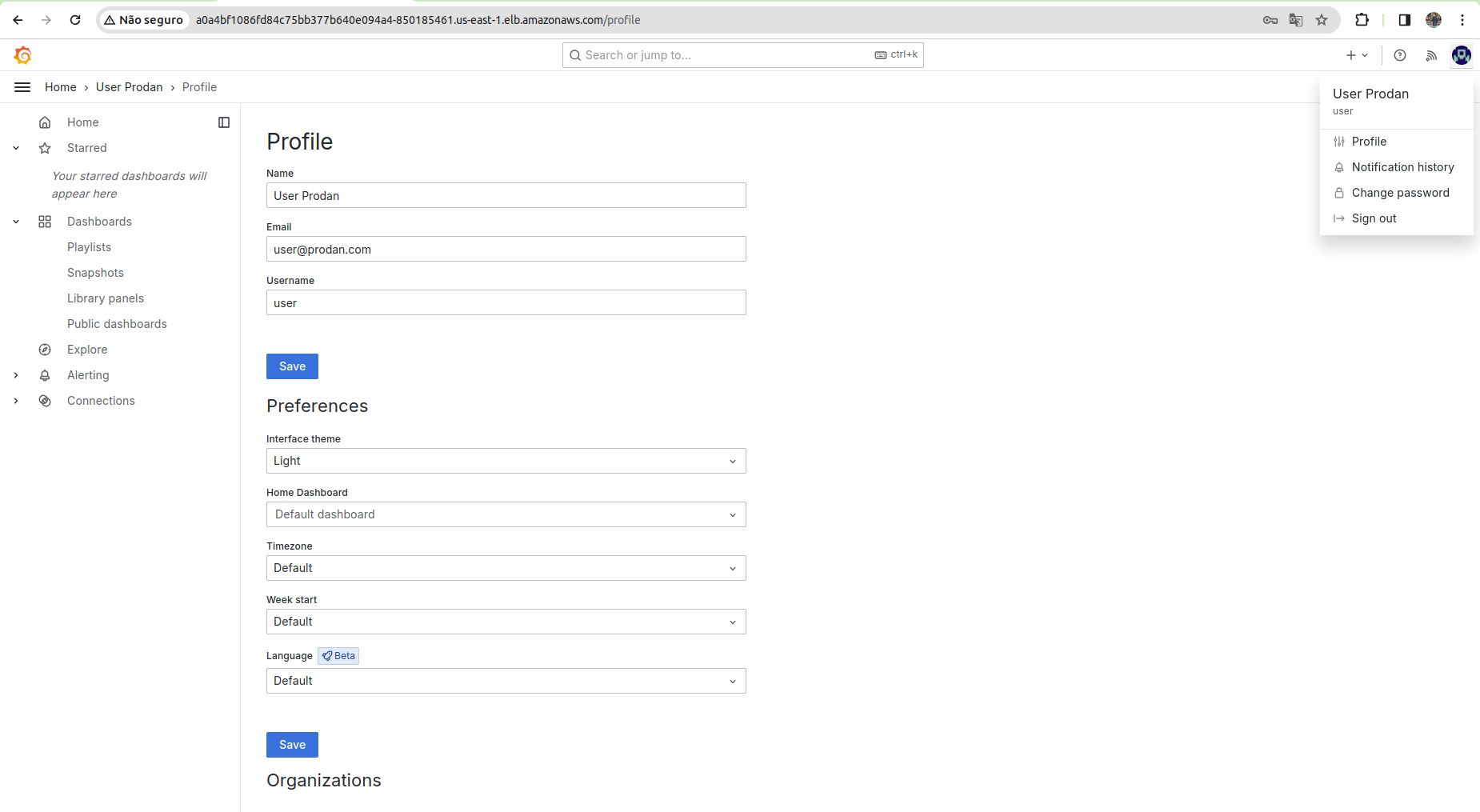Screen dimensions: 1480x812
Task: Select Sign out in user menu
Action: 1396,218
